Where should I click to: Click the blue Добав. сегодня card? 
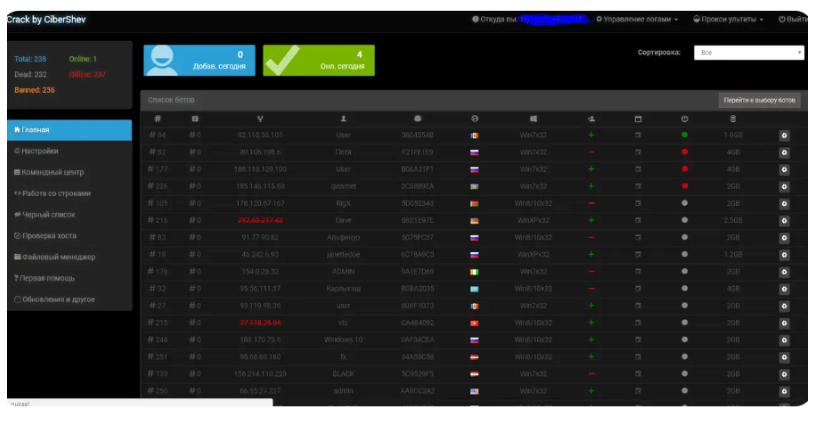point(199,61)
